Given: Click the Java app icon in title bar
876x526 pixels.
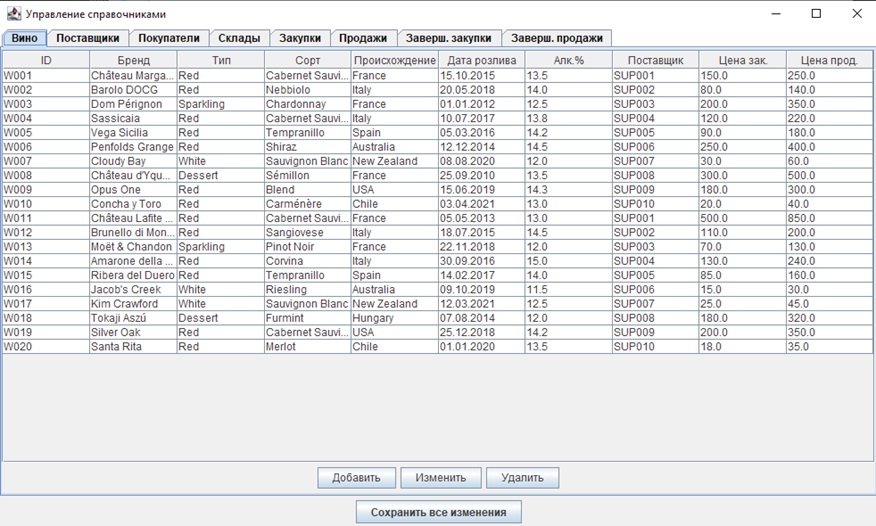Looking at the screenshot, I should (x=13, y=14).
